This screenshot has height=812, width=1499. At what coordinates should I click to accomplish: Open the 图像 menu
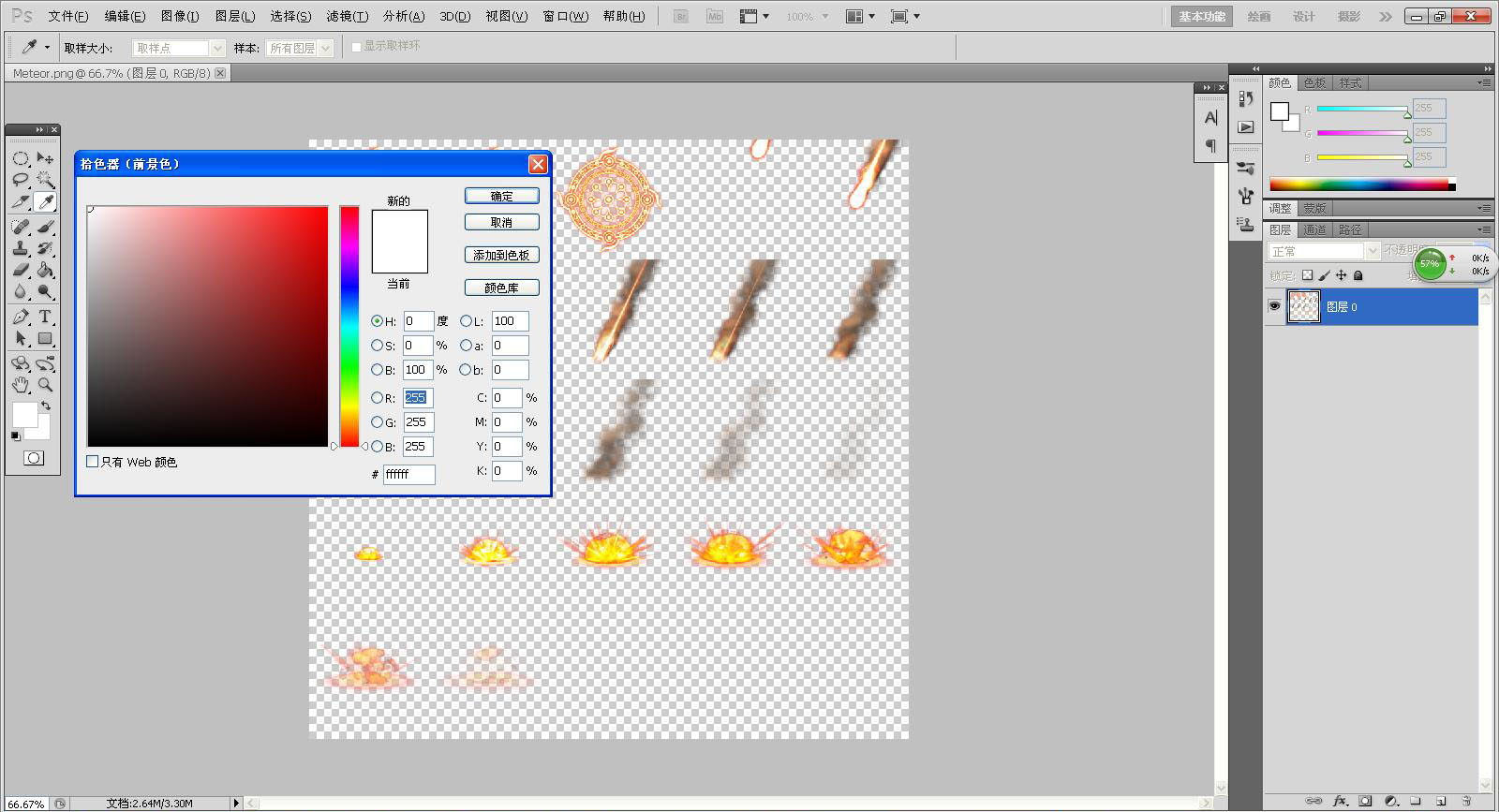[179, 16]
